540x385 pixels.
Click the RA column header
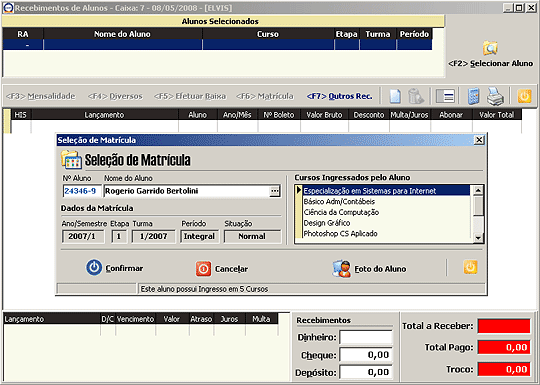pos(23,34)
